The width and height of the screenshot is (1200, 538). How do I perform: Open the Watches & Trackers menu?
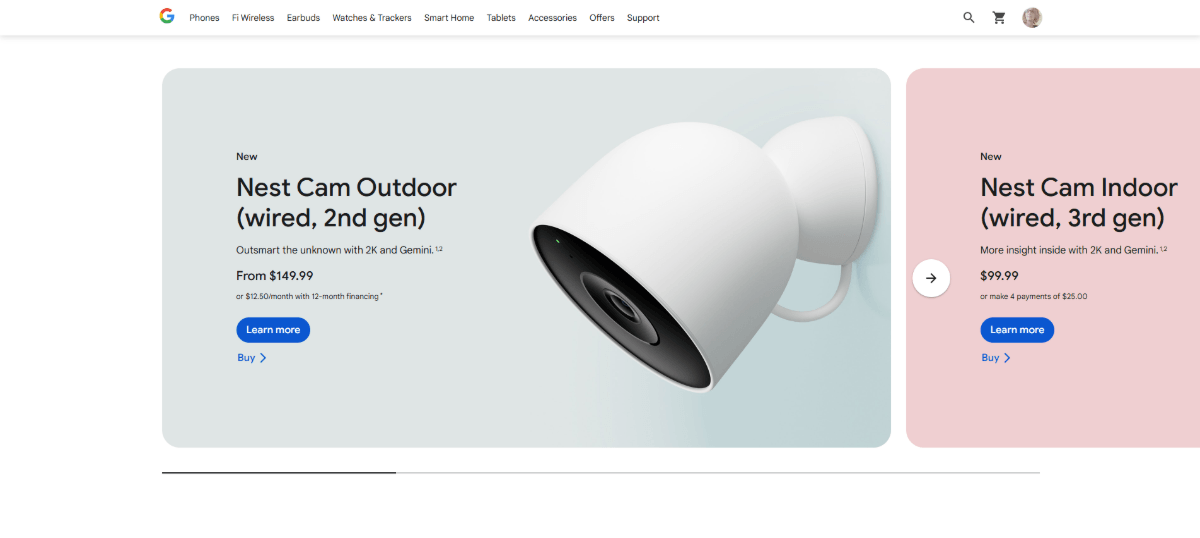[372, 18]
